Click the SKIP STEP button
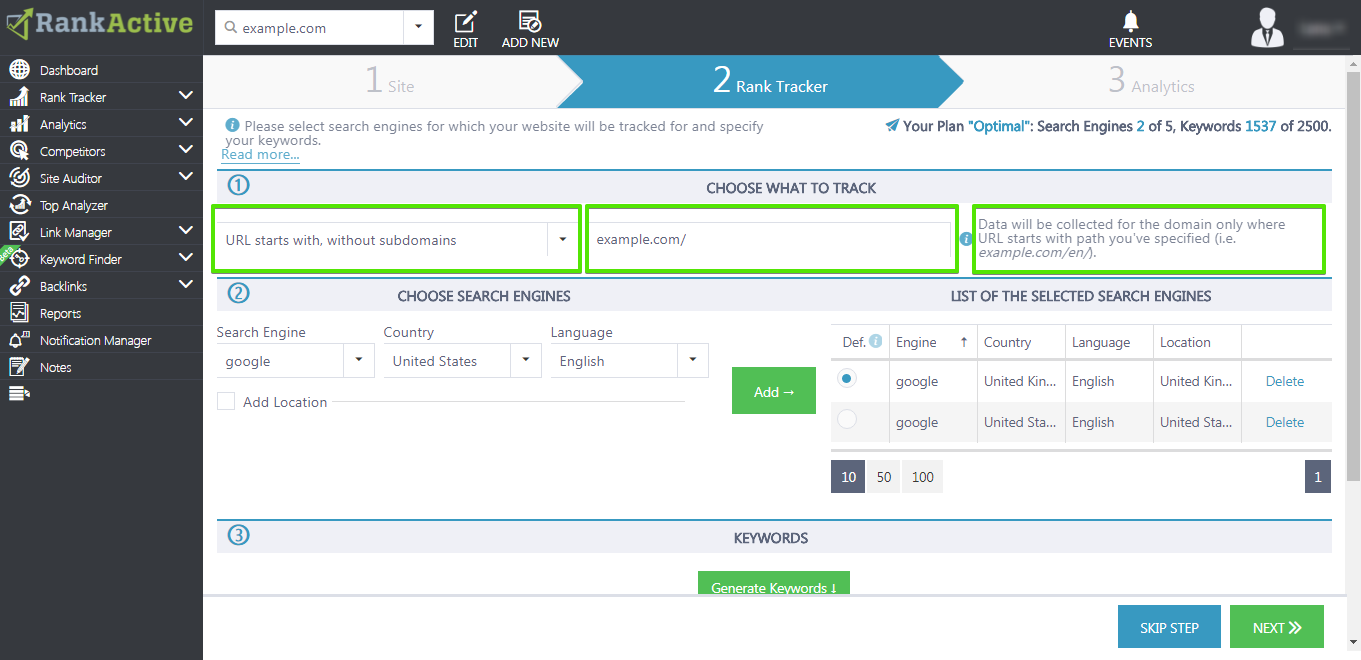Screen dimensions: 1361x660 coord(1169,627)
